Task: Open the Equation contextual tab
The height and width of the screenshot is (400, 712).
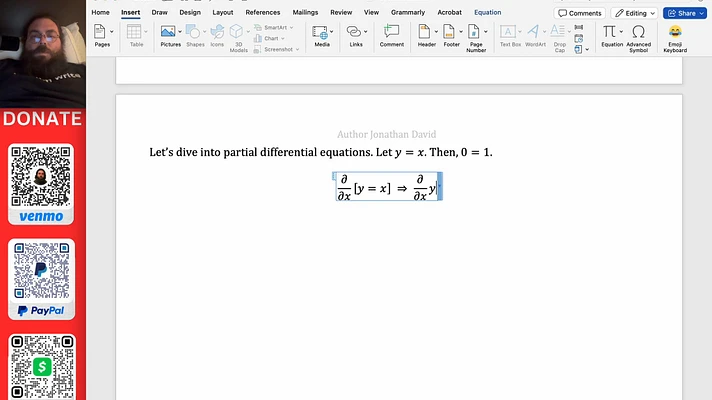Action: (488, 13)
